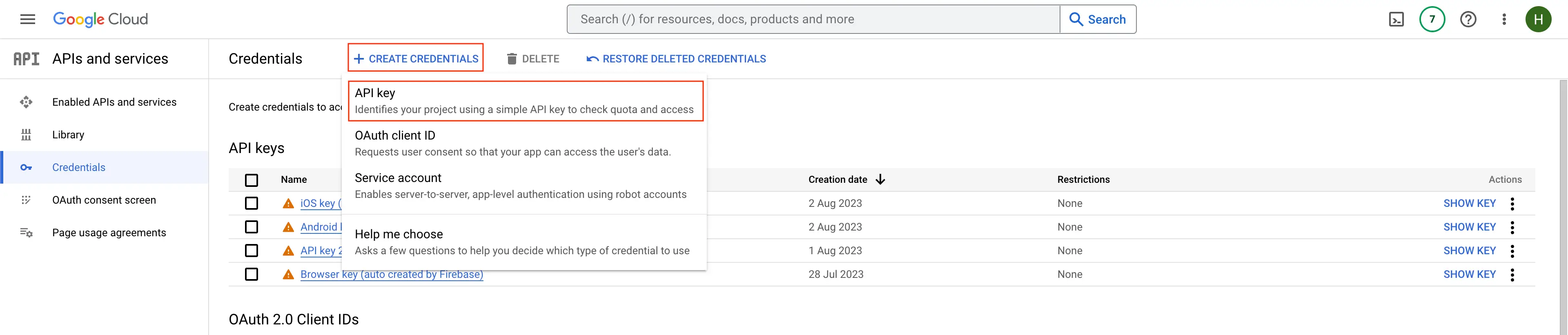Open the hamburger navigation menu
This screenshot has width=1568, height=335.
tap(27, 20)
